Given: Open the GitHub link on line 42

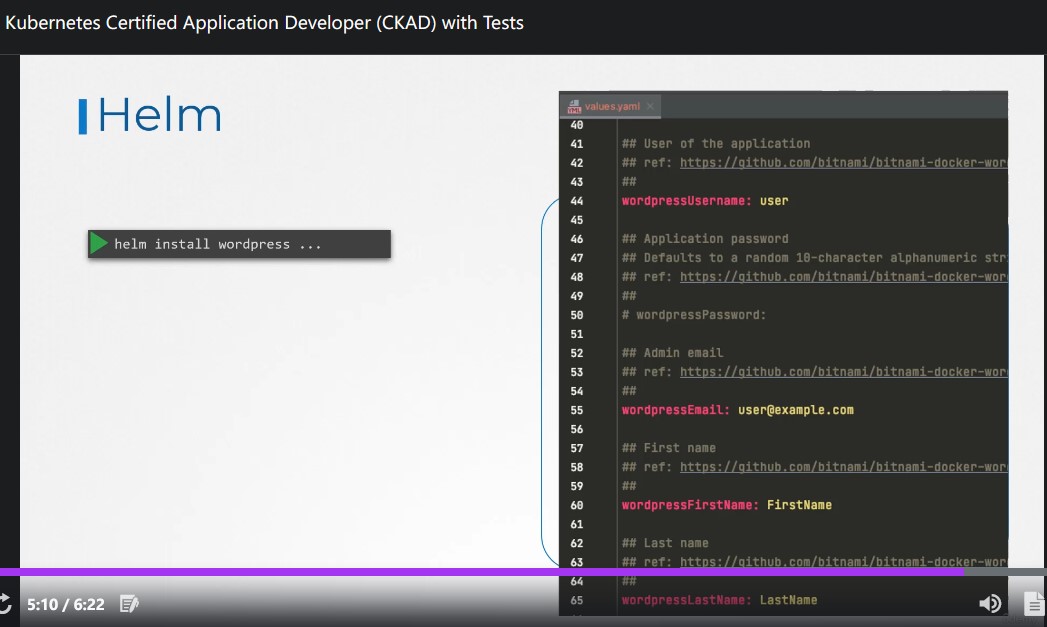Looking at the screenshot, I should [x=843, y=163].
